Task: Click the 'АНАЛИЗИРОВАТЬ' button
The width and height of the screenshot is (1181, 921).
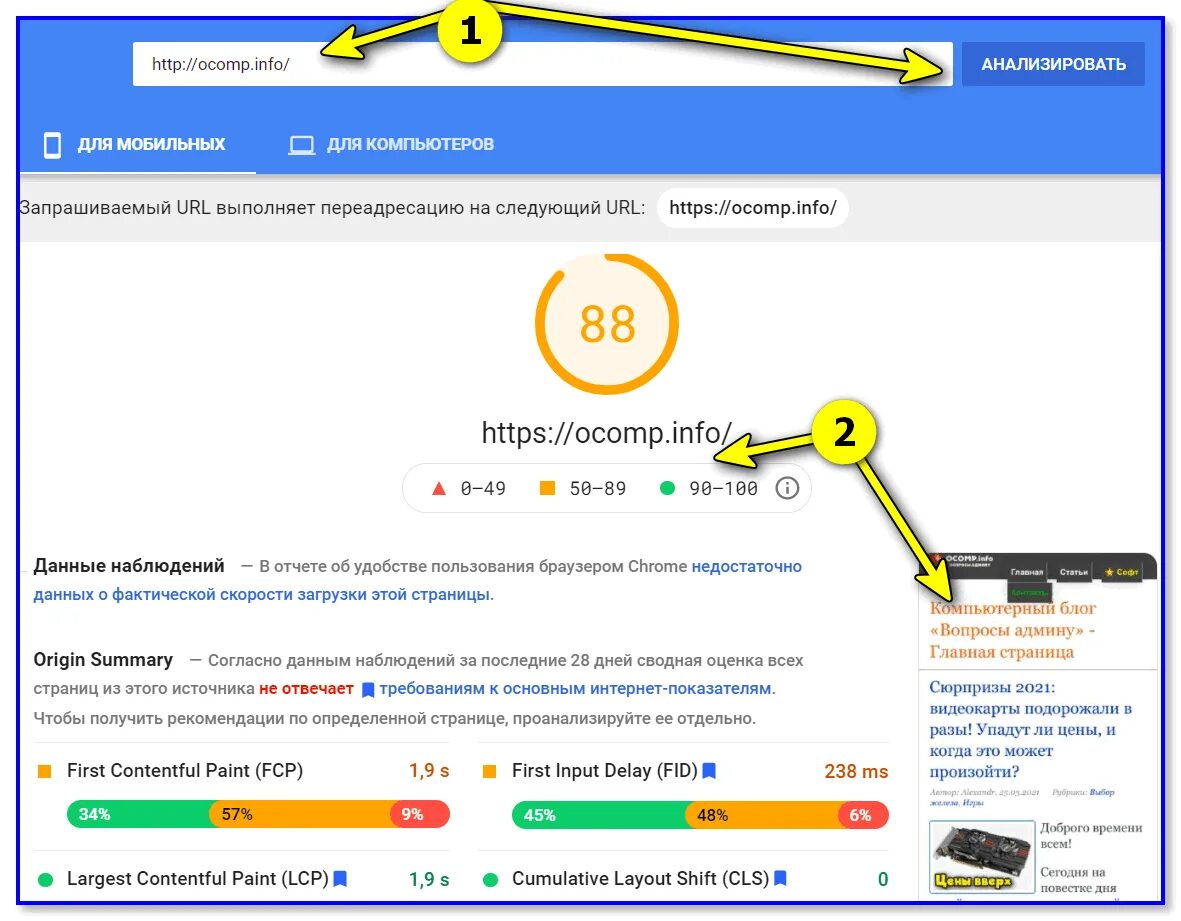Action: (1053, 64)
